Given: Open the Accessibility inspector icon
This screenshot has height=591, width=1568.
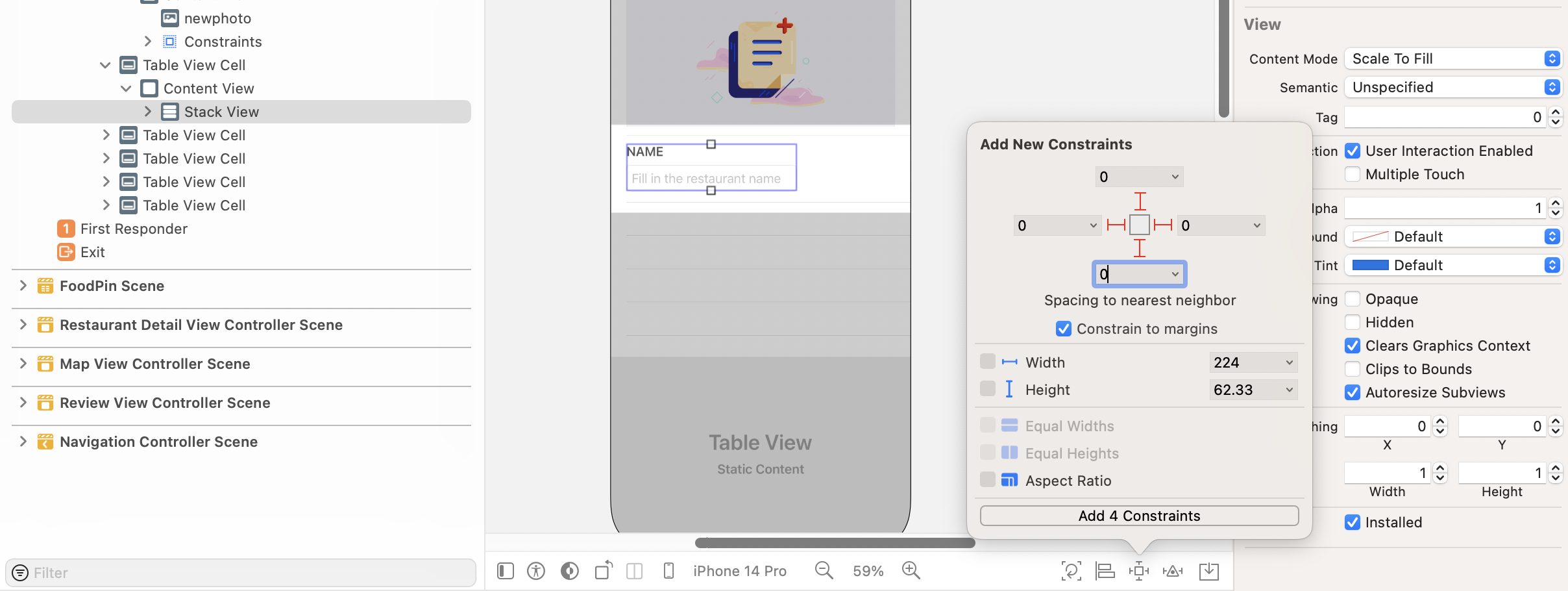Looking at the screenshot, I should (536, 570).
